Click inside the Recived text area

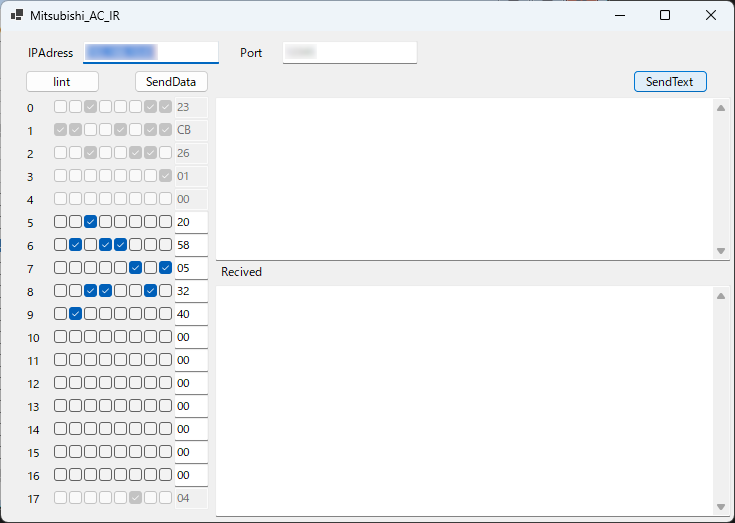464,401
